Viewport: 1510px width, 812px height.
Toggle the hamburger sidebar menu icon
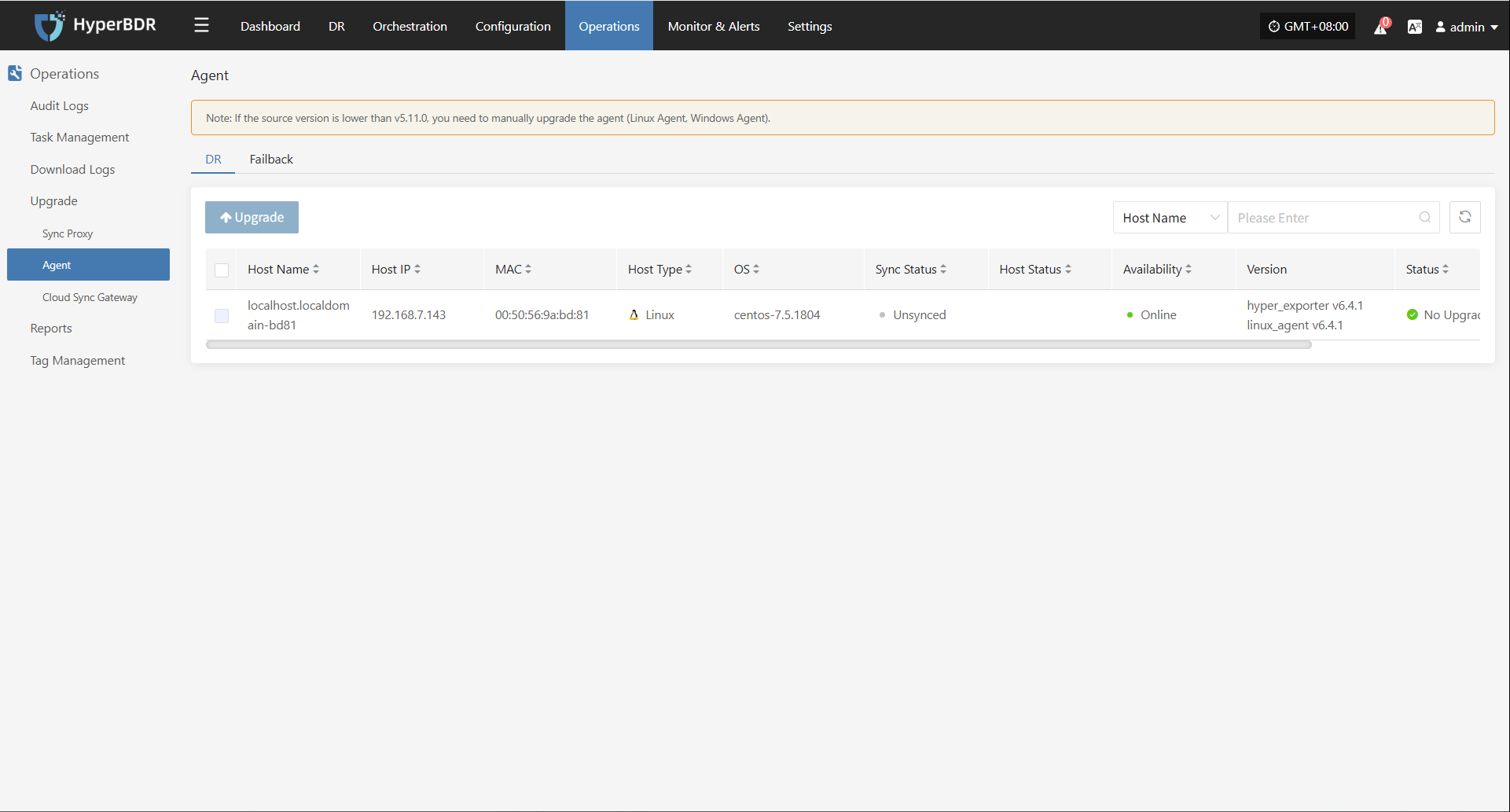pos(201,25)
